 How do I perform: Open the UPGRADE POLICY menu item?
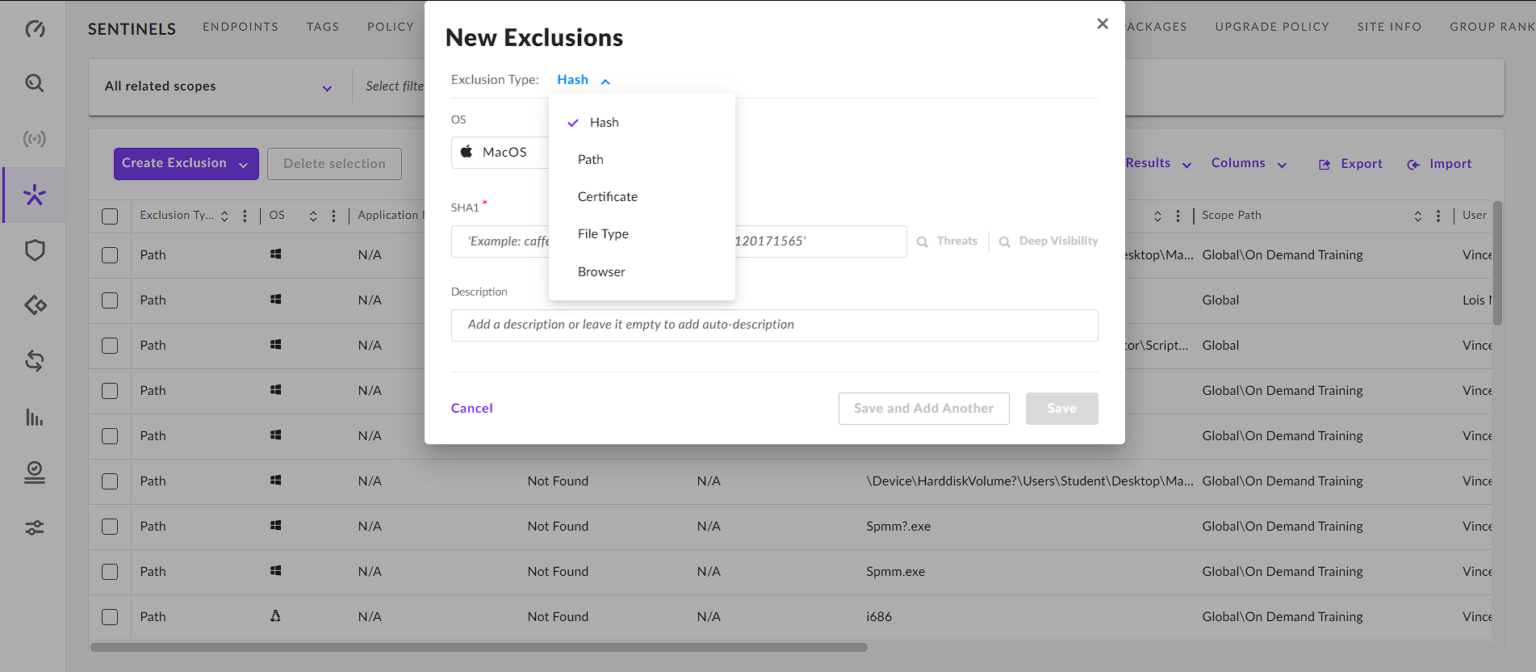pyautogui.click(x=1272, y=26)
